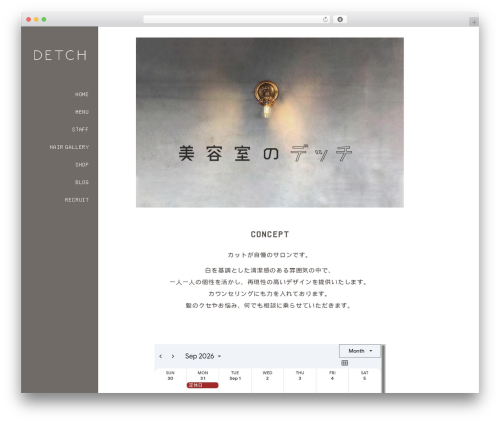Click the CONCEPT heading
The height and width of the screenshot is (423, 500).
point(270,234)
